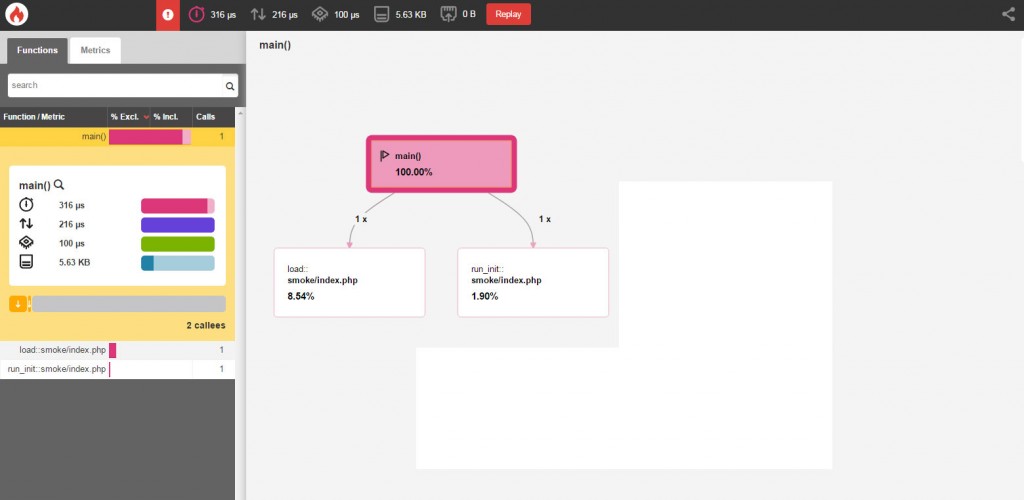Viewport: 1024px width, 500px height.
Task: Switch to the Metrics tab
Action: (x=95, y=50)
